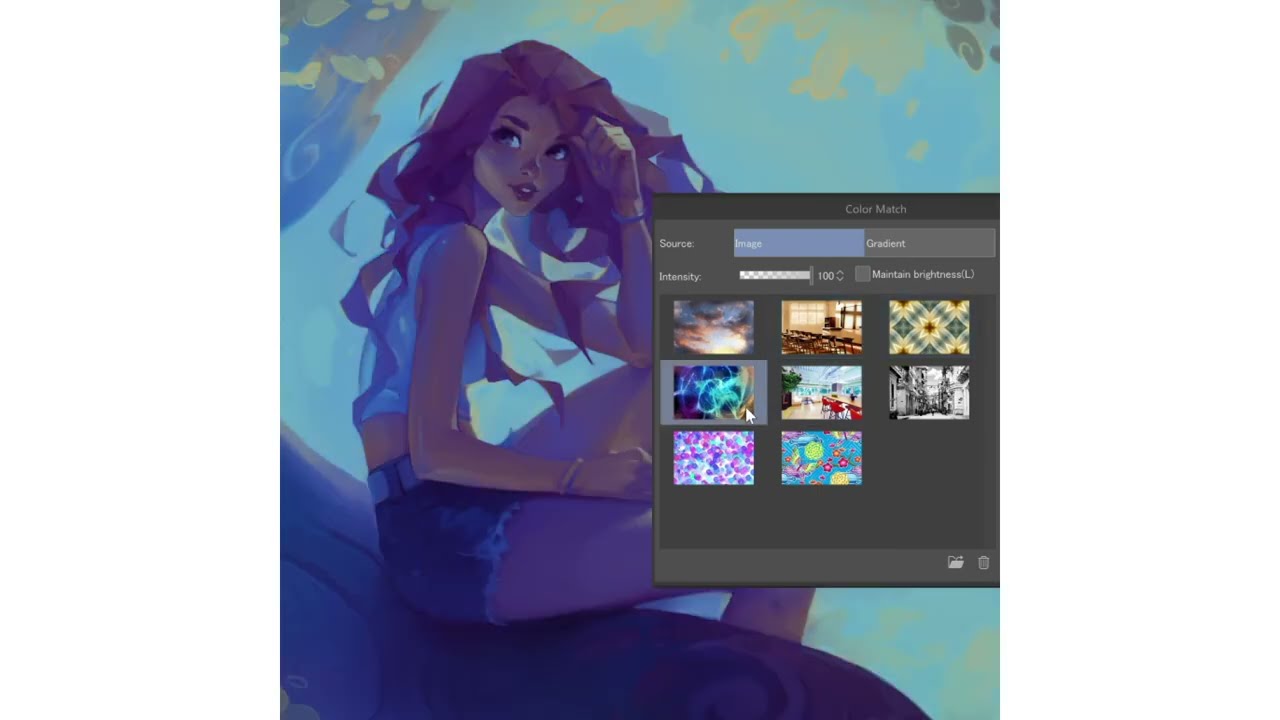Toggle off the currently highlighted neon reference
The height and width of the screenshot is (720, 1280).
[x=713, y=392]
